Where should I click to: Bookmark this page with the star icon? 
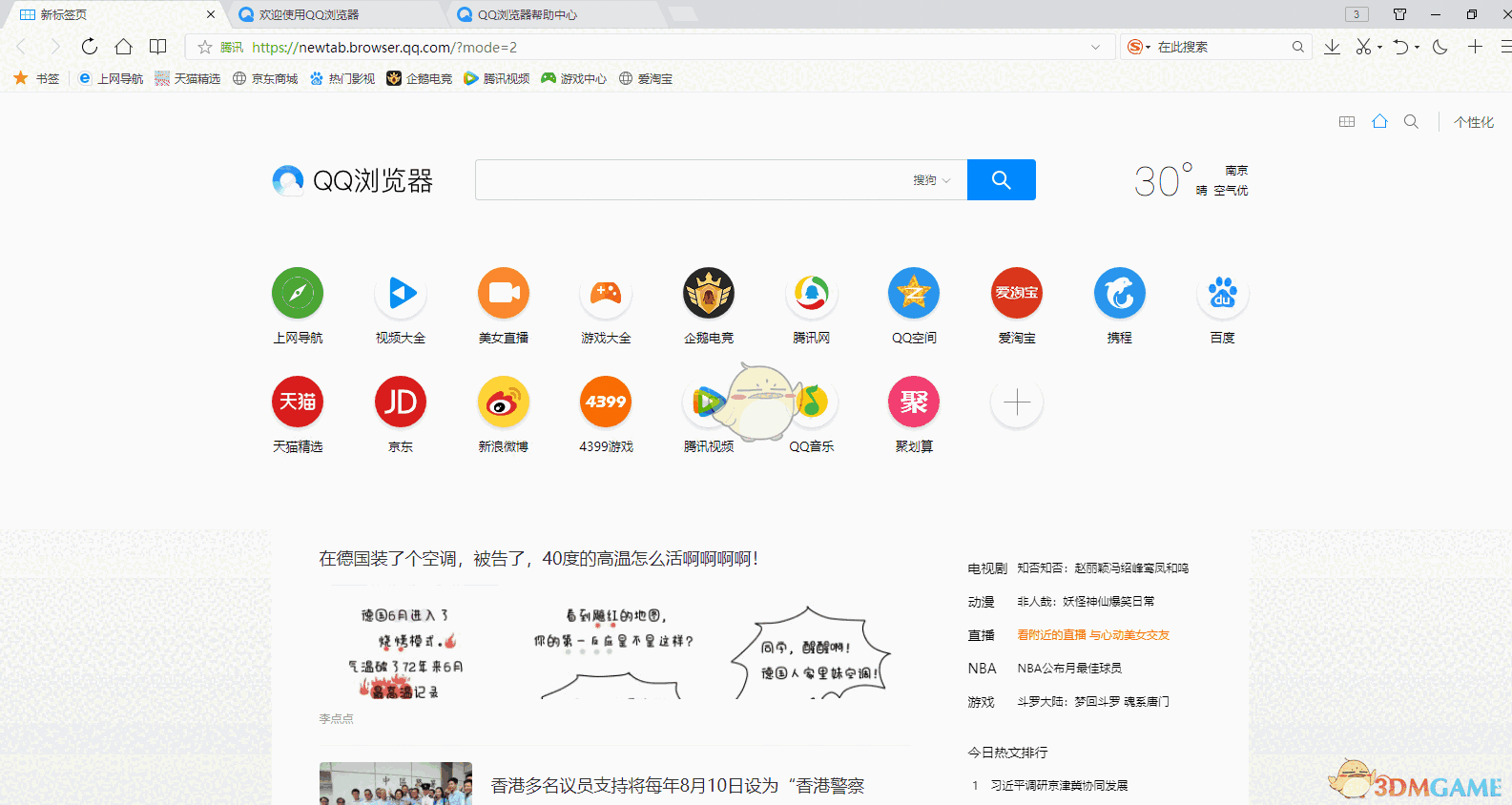click(205, 47)
